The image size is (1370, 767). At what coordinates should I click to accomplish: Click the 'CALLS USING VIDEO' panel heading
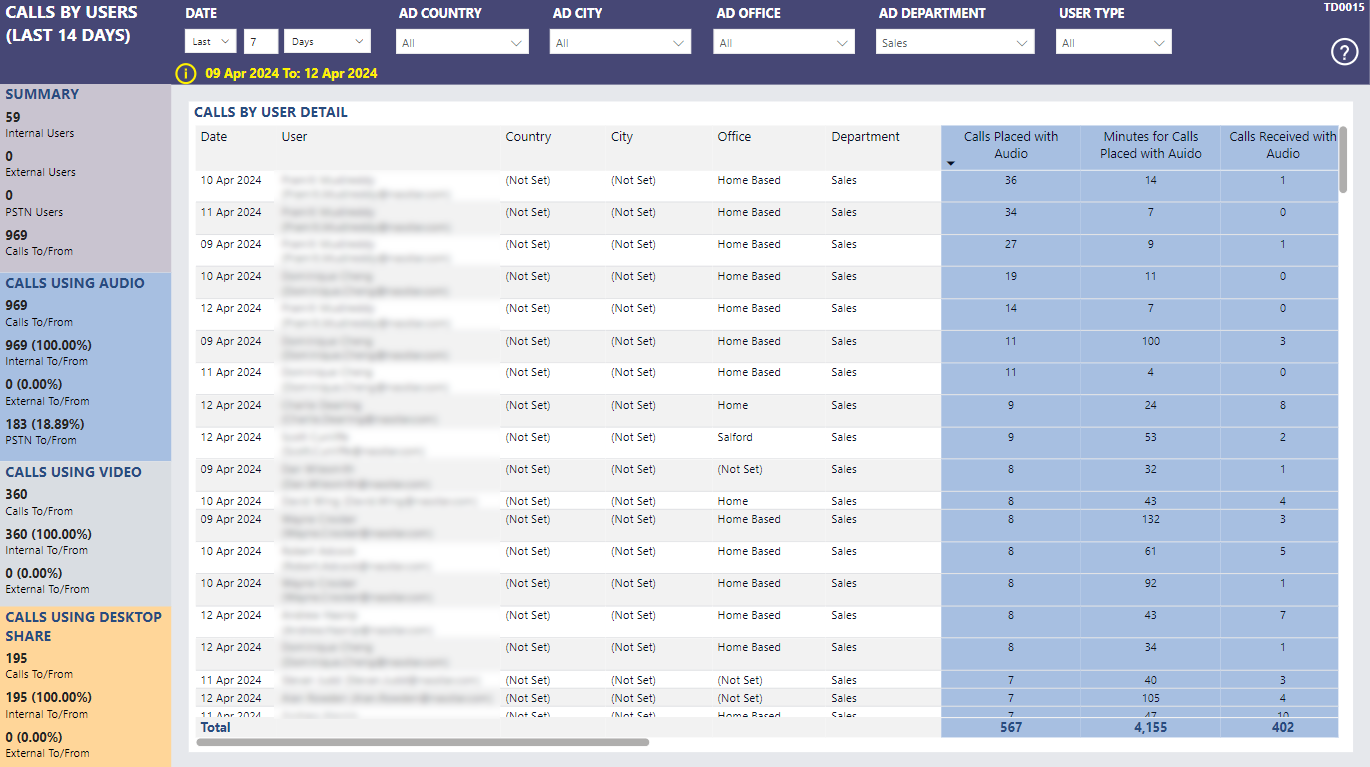(x=73, y=472)
